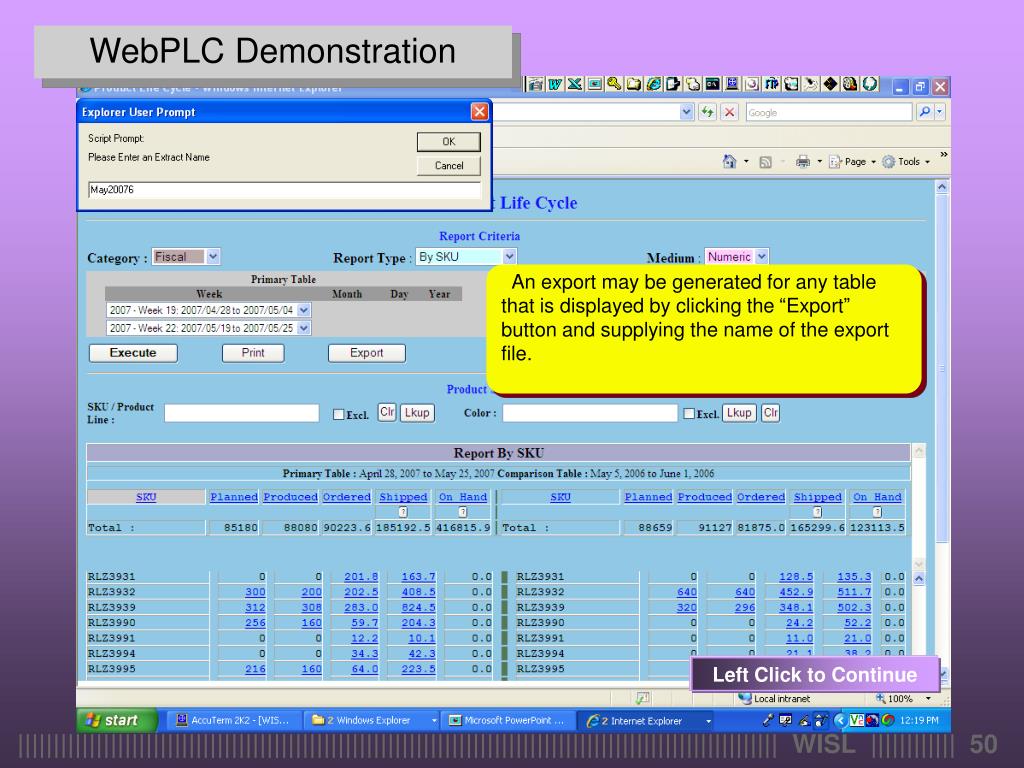This screenshot has width=1024, height=768.
Task: Expand the Print button dropdown arrow
Action: pyautogui.click(x=819, y=161)
